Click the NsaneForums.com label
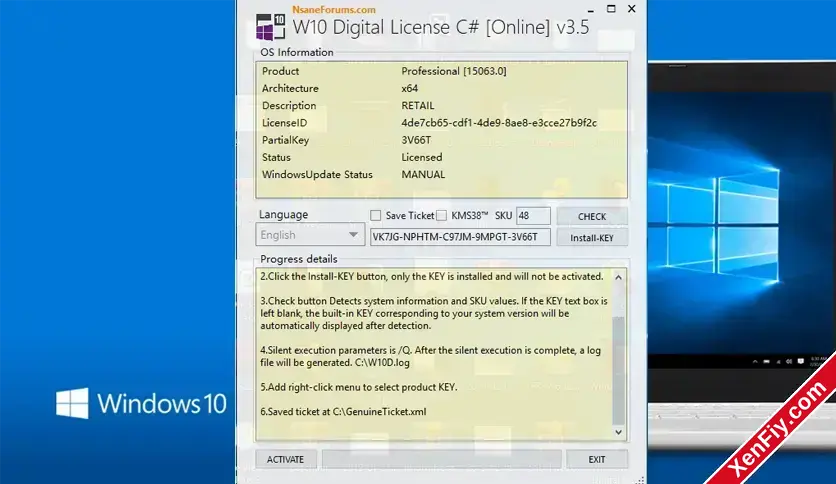Screen dimensions: 836x484 [334, 10]
